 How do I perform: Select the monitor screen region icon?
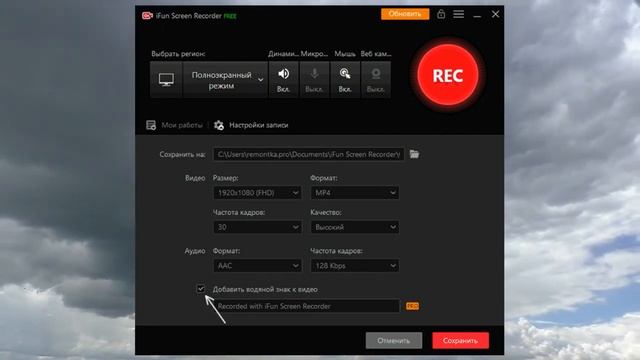(166, 80)
